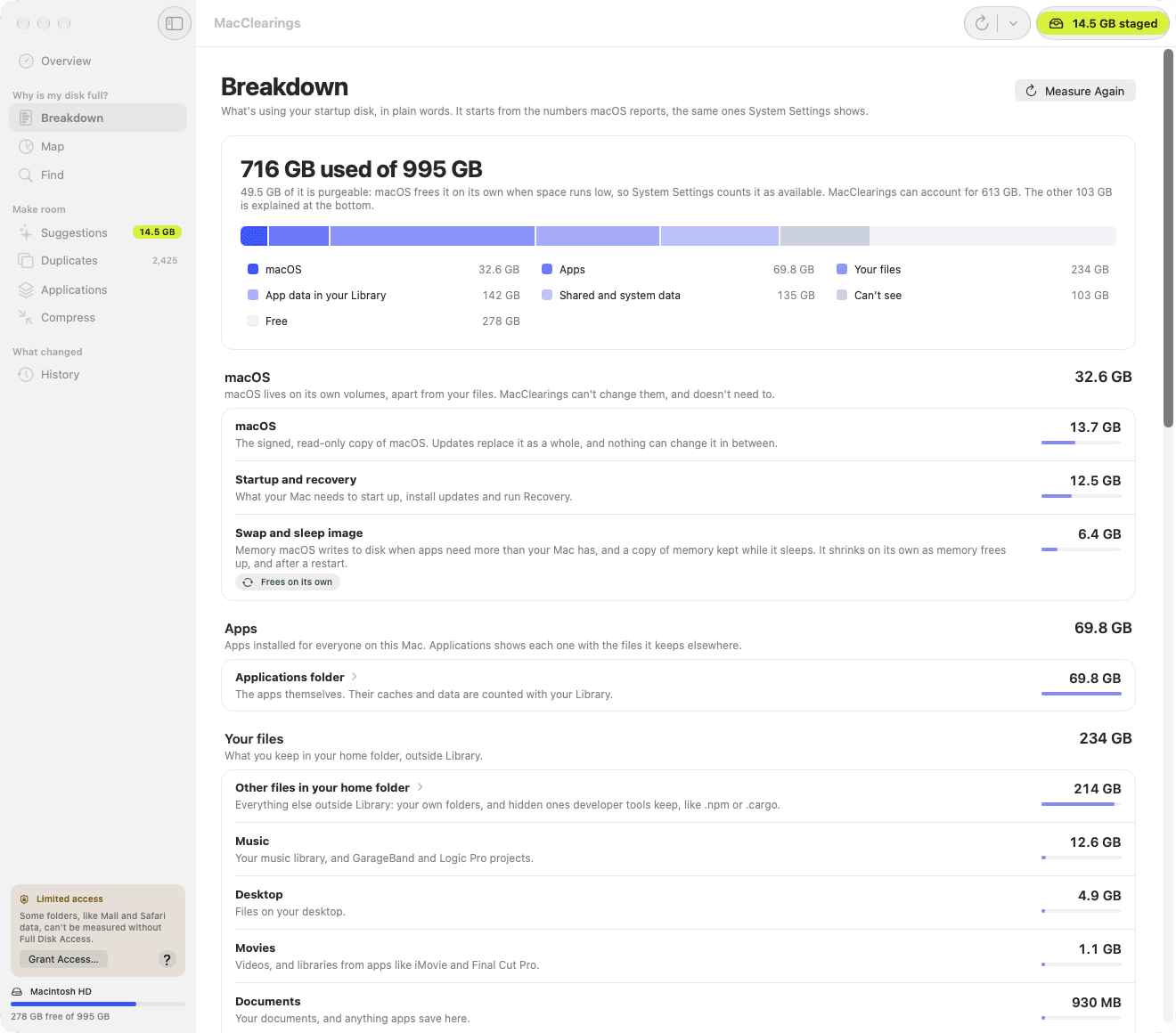
Task: Open Compress in sidebar
Action: tap(98, 317)
